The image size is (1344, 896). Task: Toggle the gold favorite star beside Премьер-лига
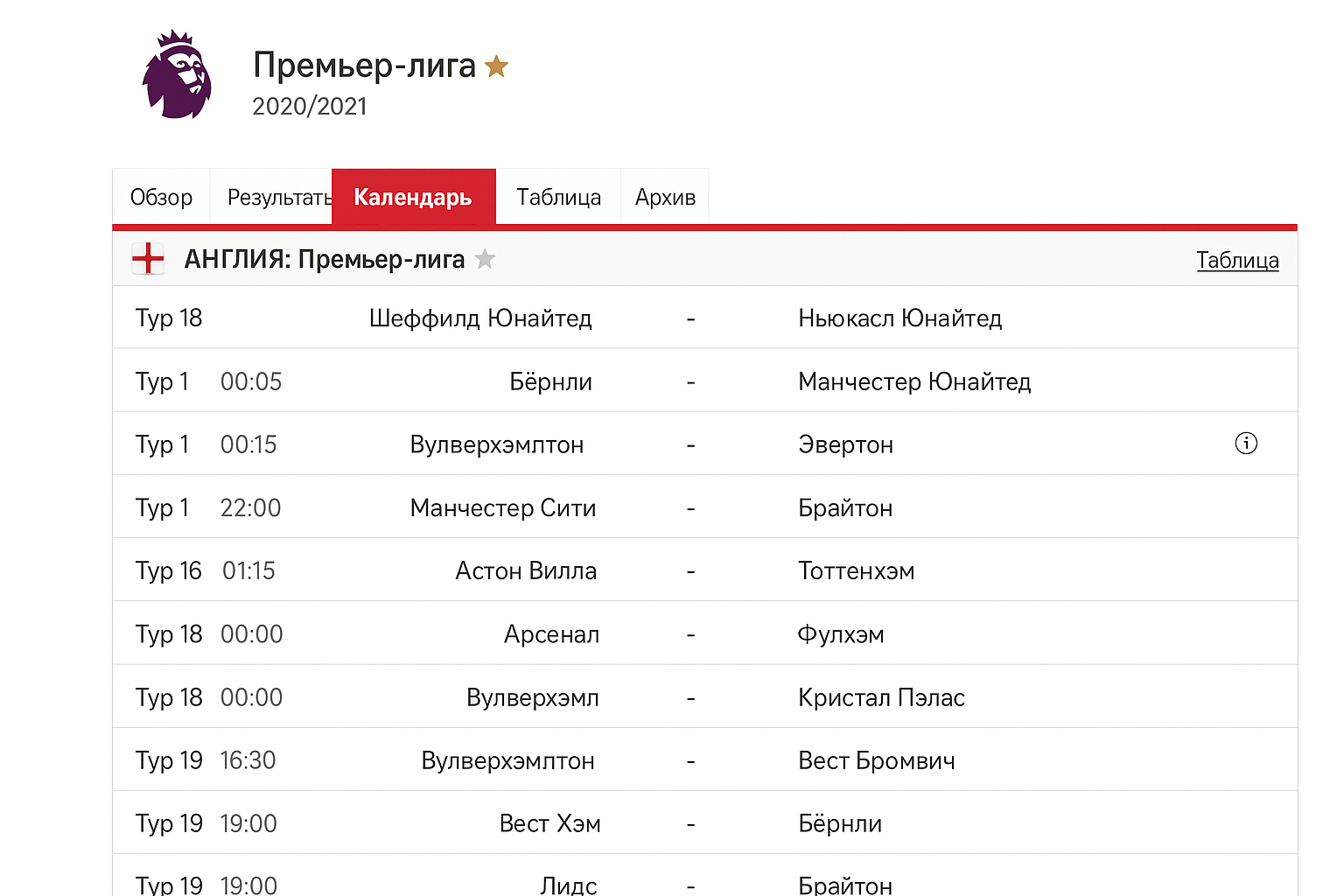click(496, 66)
